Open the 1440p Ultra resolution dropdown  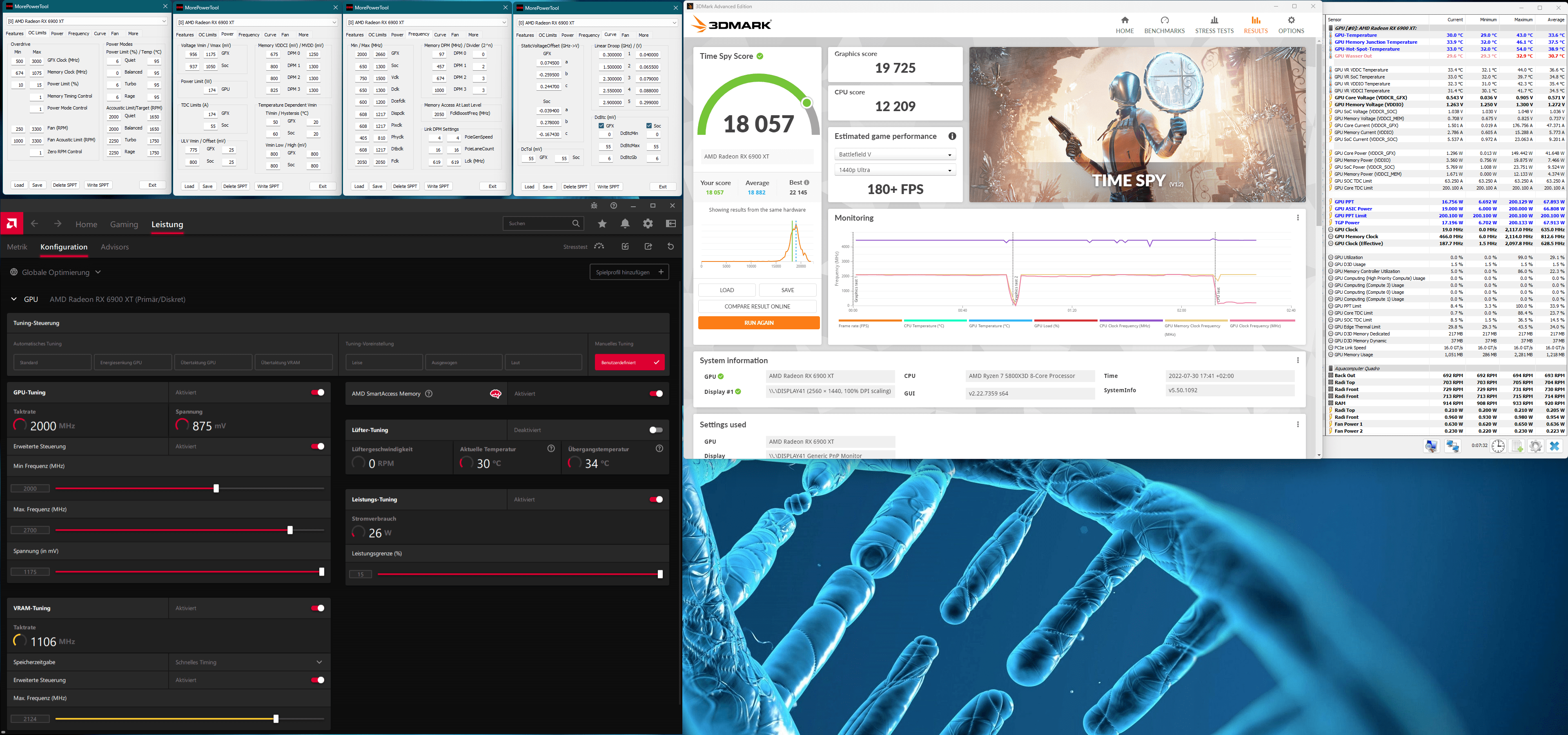[895, 170]
